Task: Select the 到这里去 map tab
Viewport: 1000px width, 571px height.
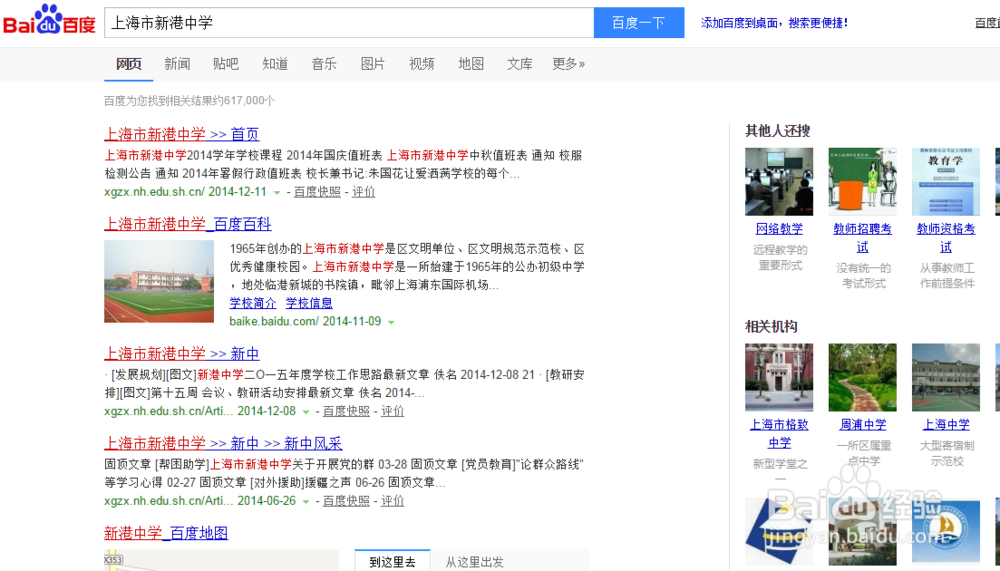Action: coord(392,561)
